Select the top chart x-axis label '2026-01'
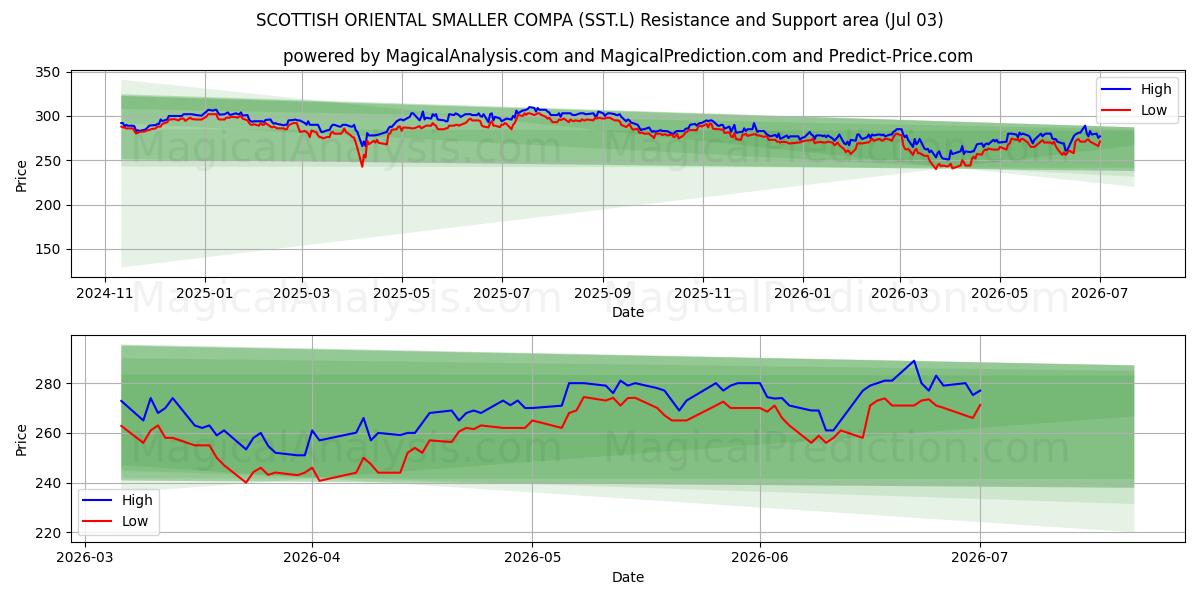The image size is (1200, 600). [803, 294]
